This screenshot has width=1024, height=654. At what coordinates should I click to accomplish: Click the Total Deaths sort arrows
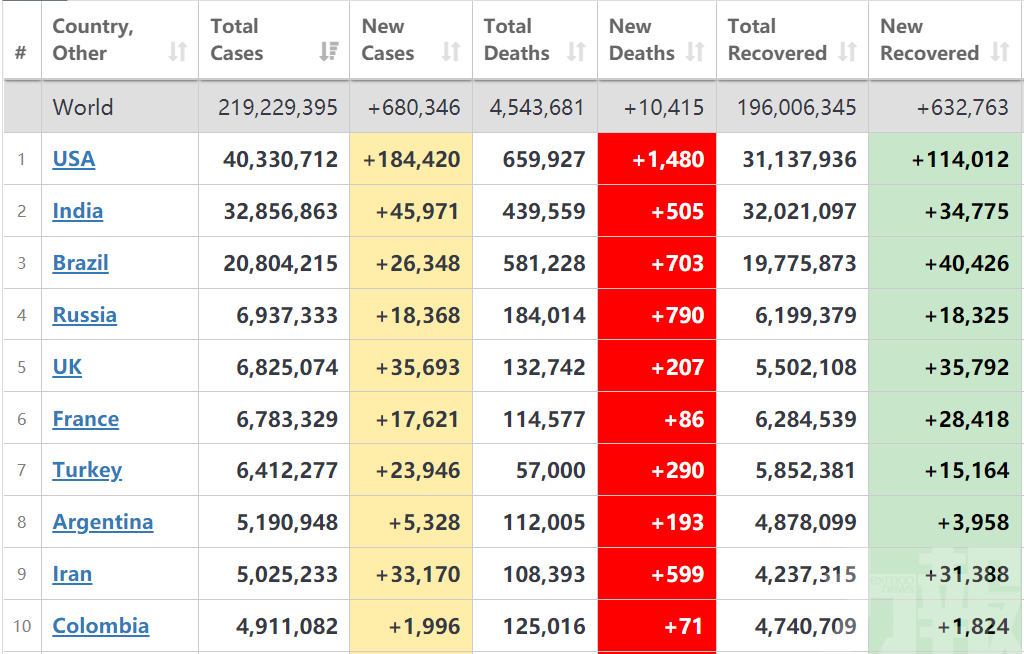tap(576, 52)
